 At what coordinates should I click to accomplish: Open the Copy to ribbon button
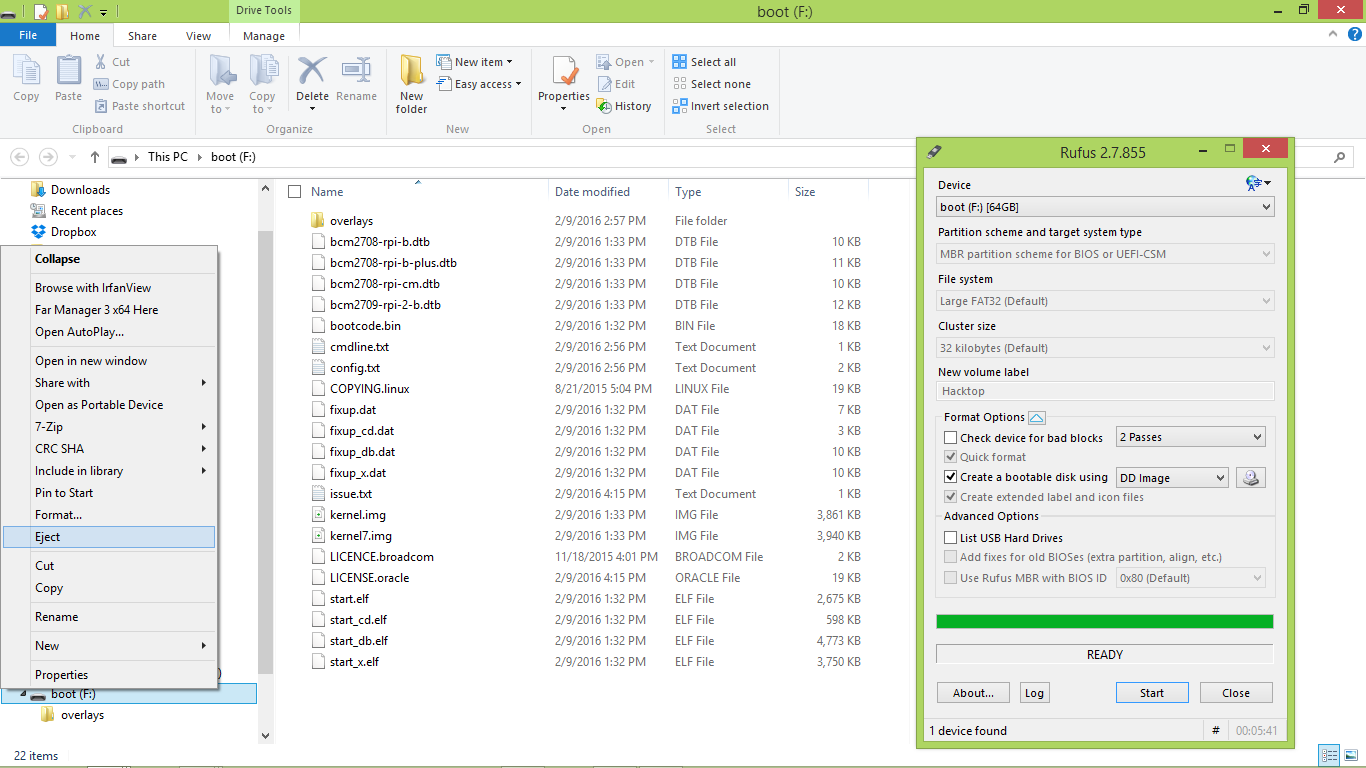pos(262,83)
